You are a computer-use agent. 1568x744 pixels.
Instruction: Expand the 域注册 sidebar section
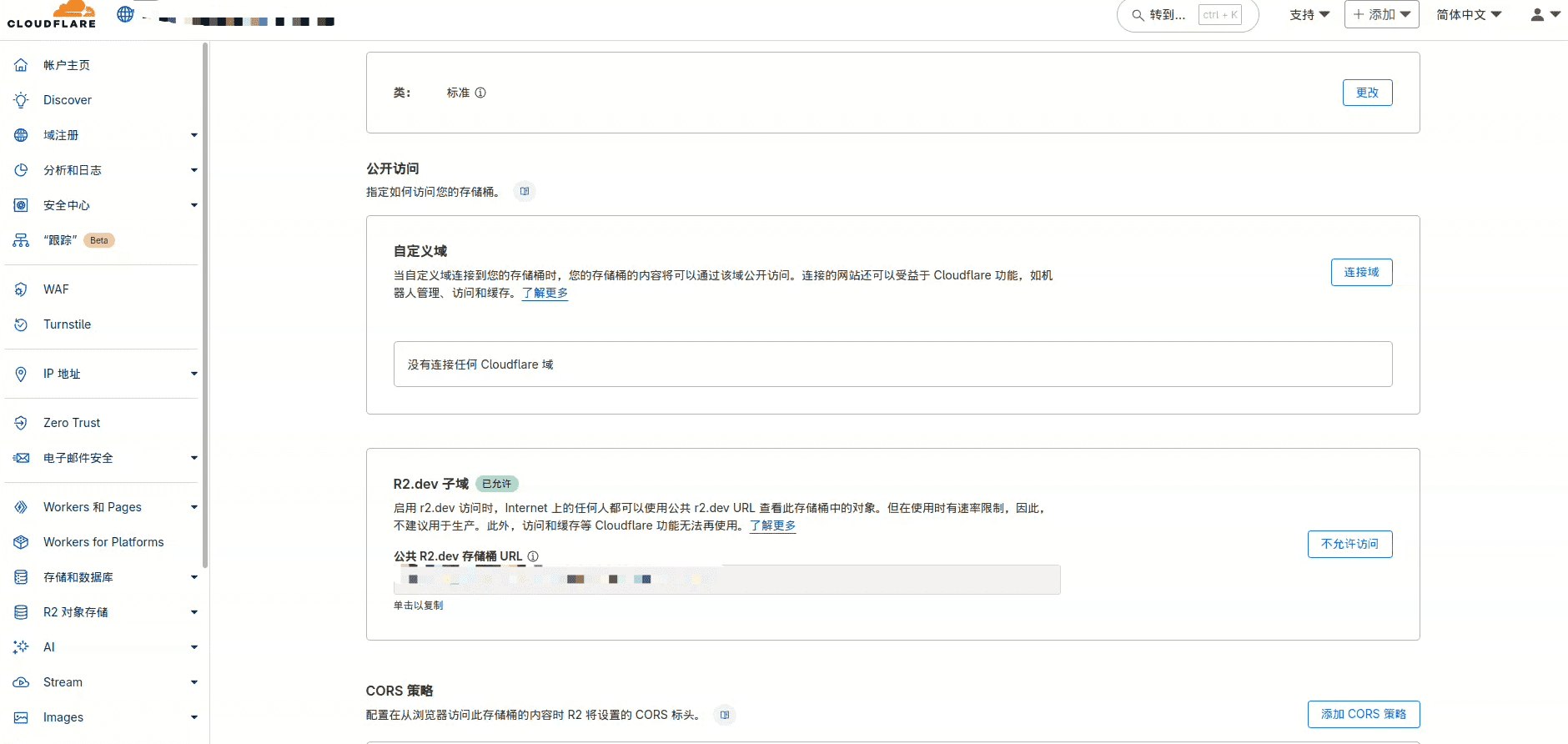coord(194,135)
